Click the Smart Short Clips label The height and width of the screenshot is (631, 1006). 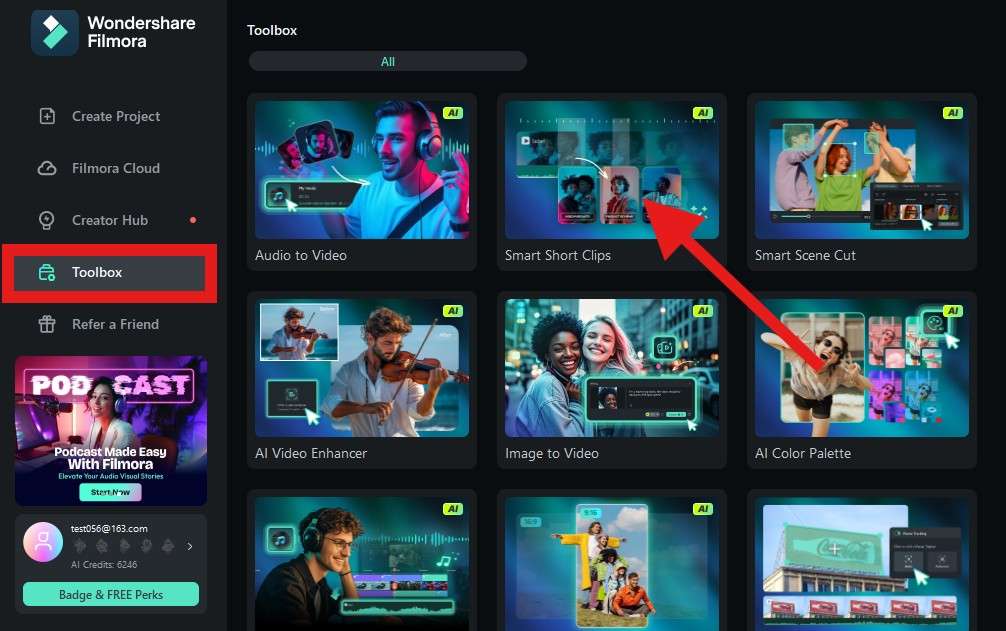point(558,255)
